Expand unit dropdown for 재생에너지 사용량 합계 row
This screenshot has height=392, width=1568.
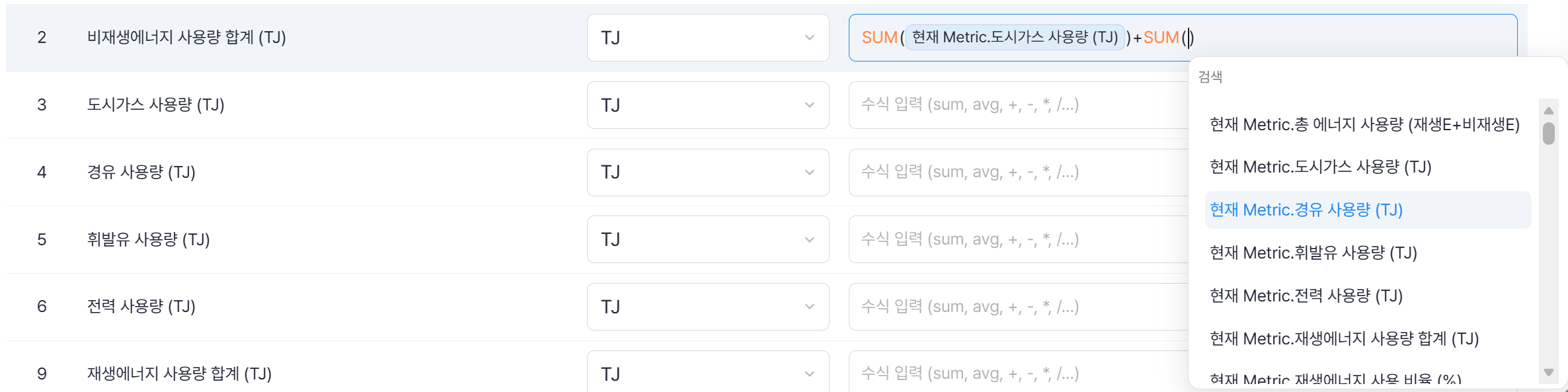[707, 373]
